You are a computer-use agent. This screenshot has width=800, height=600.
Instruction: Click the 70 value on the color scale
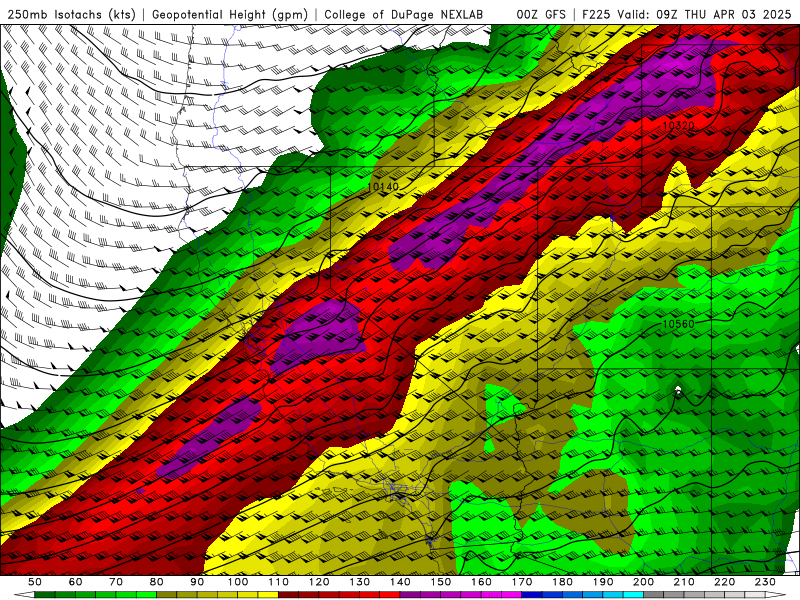click(x=116, y=582)
